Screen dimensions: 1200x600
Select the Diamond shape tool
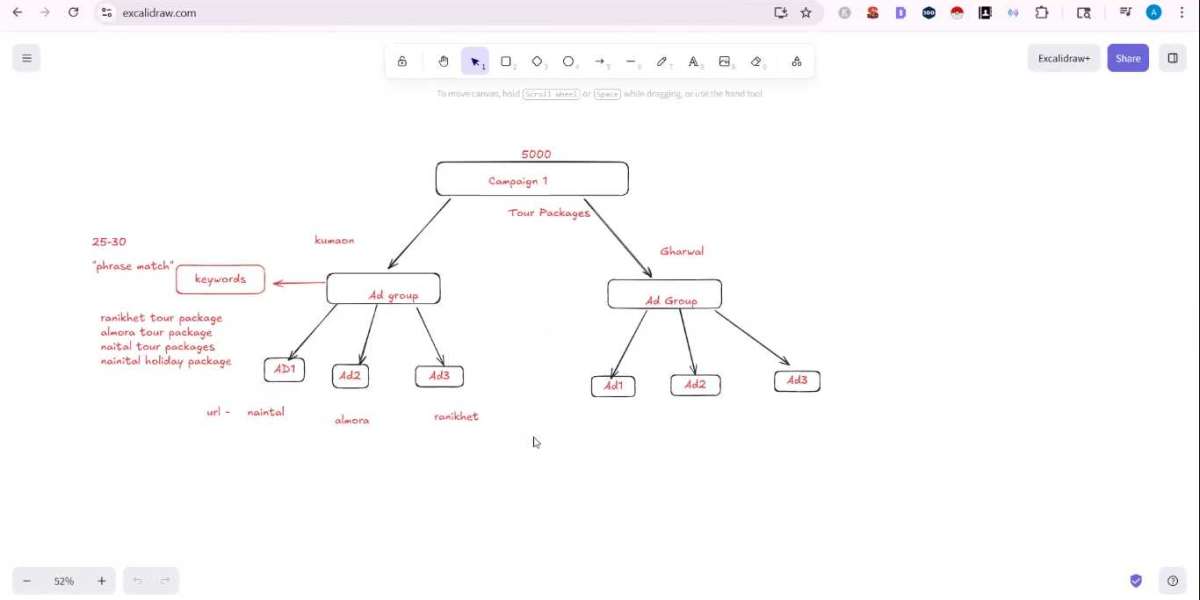point(537,61)
